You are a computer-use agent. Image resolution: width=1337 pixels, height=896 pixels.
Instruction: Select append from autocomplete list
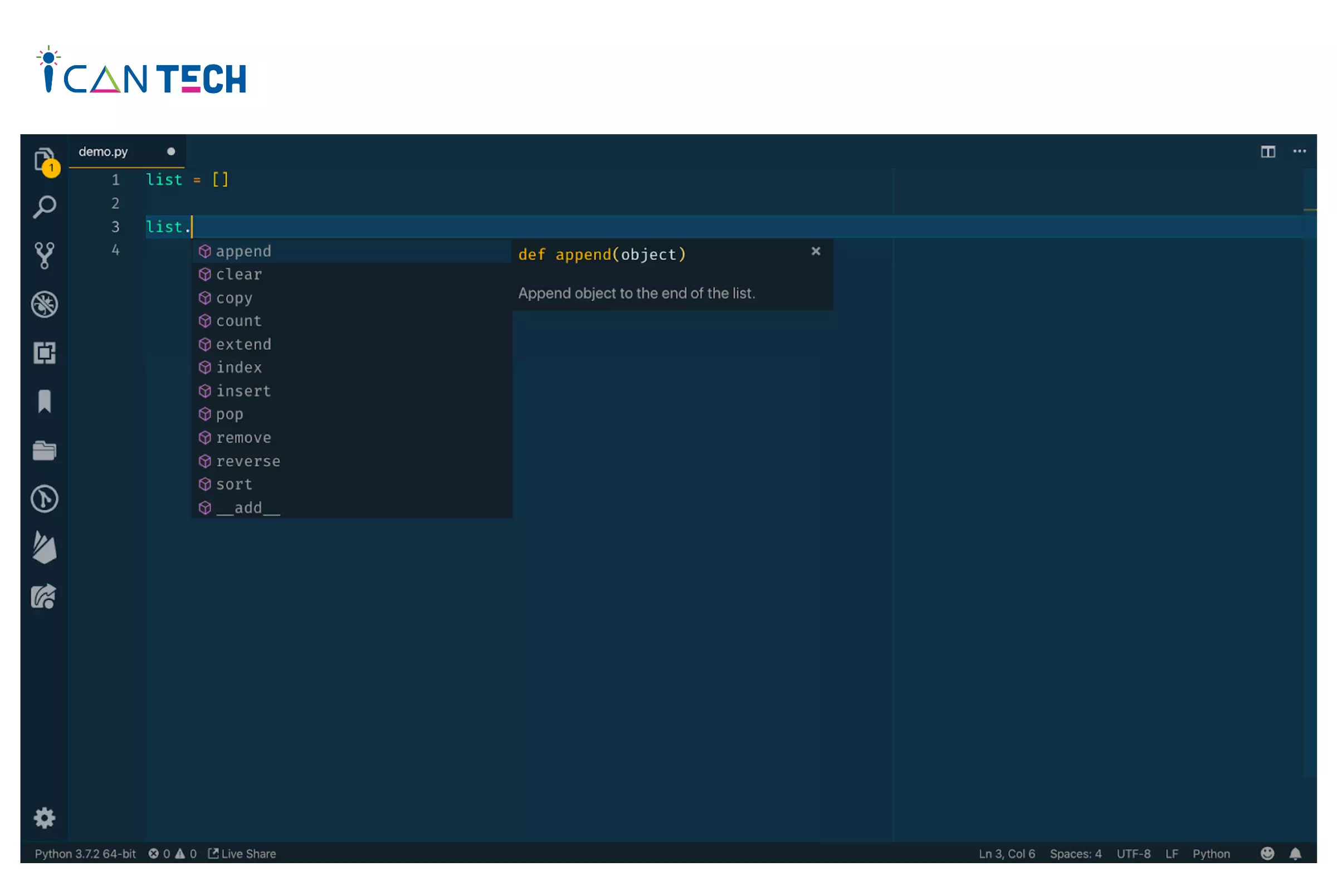tap(244, 250)
